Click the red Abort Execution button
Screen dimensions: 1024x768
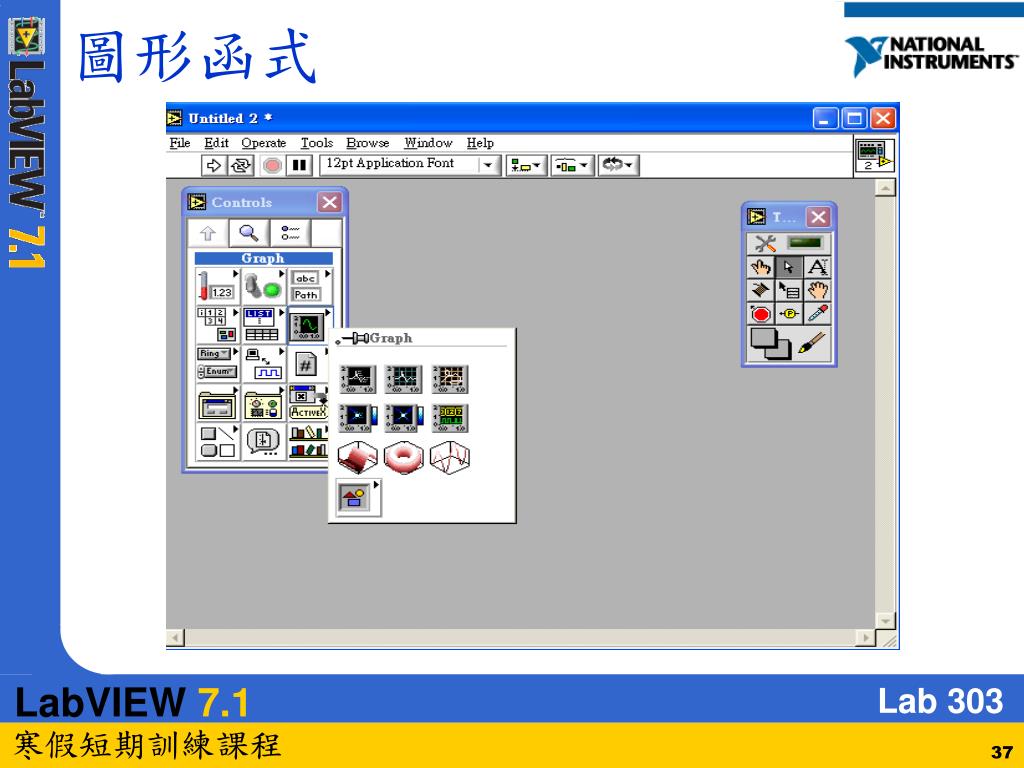pyautogui.click(x=272, y=165)
